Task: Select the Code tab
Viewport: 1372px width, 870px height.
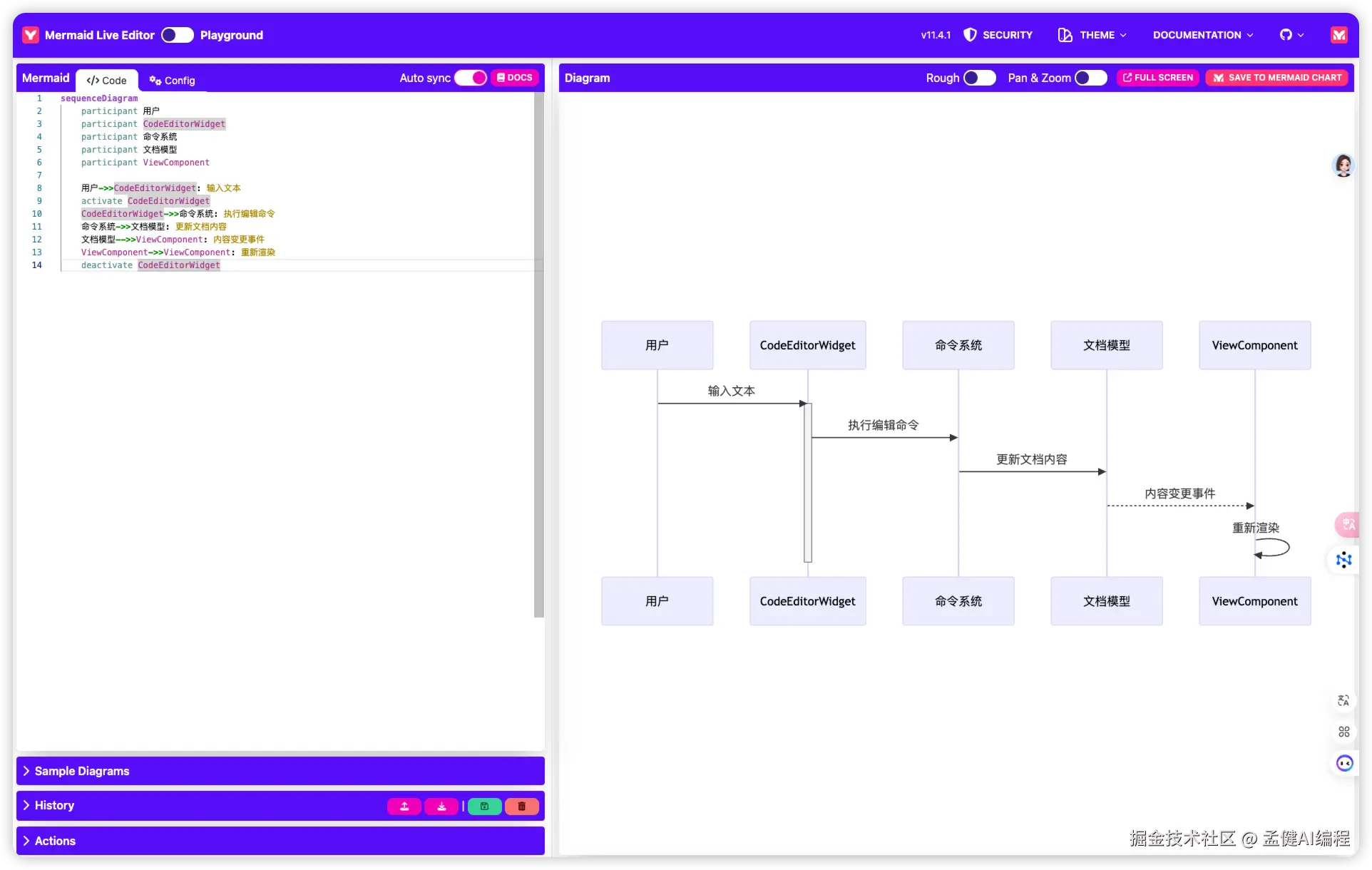Action: [107, 81]
